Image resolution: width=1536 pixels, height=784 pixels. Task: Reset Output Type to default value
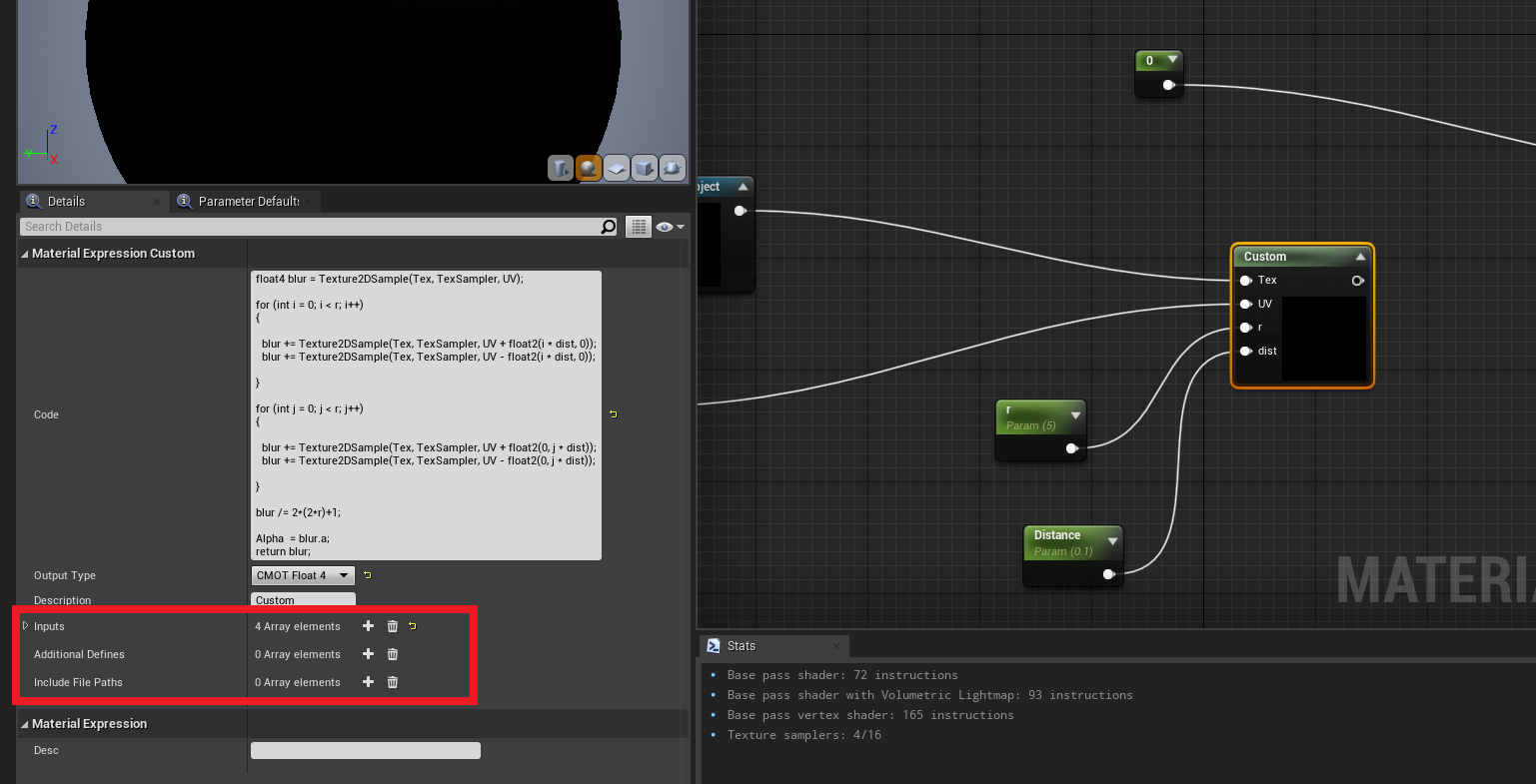click(368, 575)
